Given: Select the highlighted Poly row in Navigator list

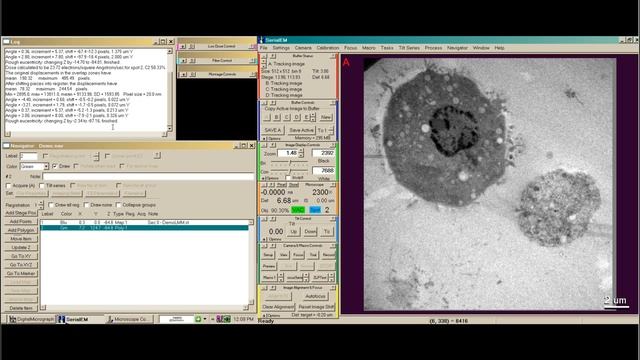Looking at the screenshot, I should point(144,228).
